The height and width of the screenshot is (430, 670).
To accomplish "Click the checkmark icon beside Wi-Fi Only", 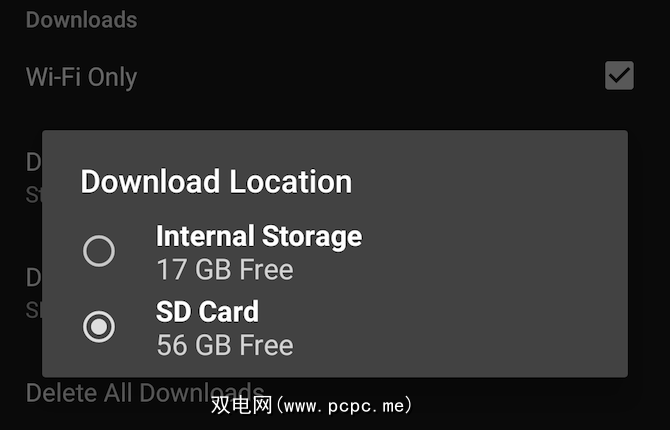I will [x=619, y=76].
